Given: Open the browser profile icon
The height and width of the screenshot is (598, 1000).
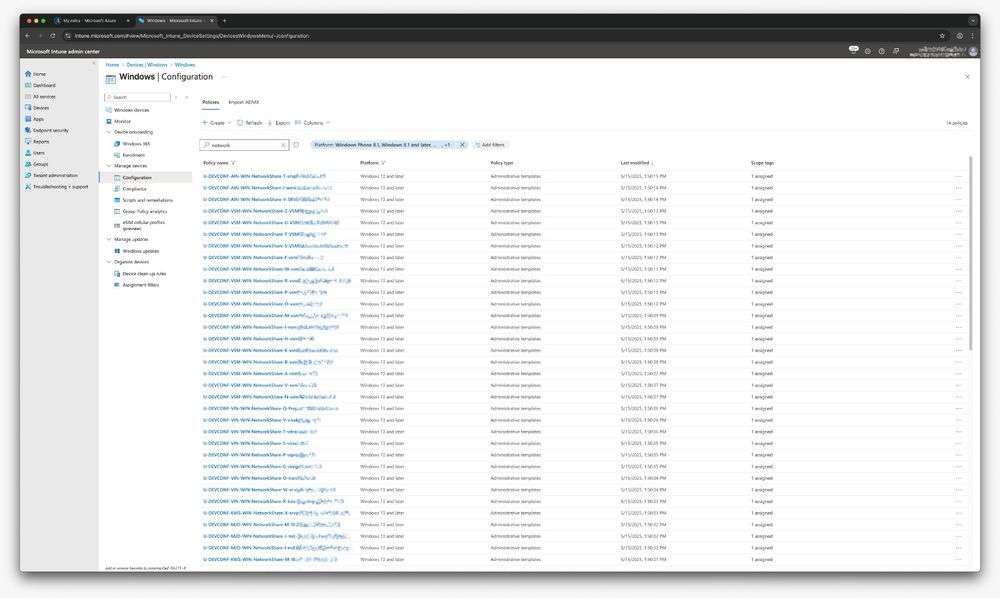Looking at the screenshot, I should [959, 36].
